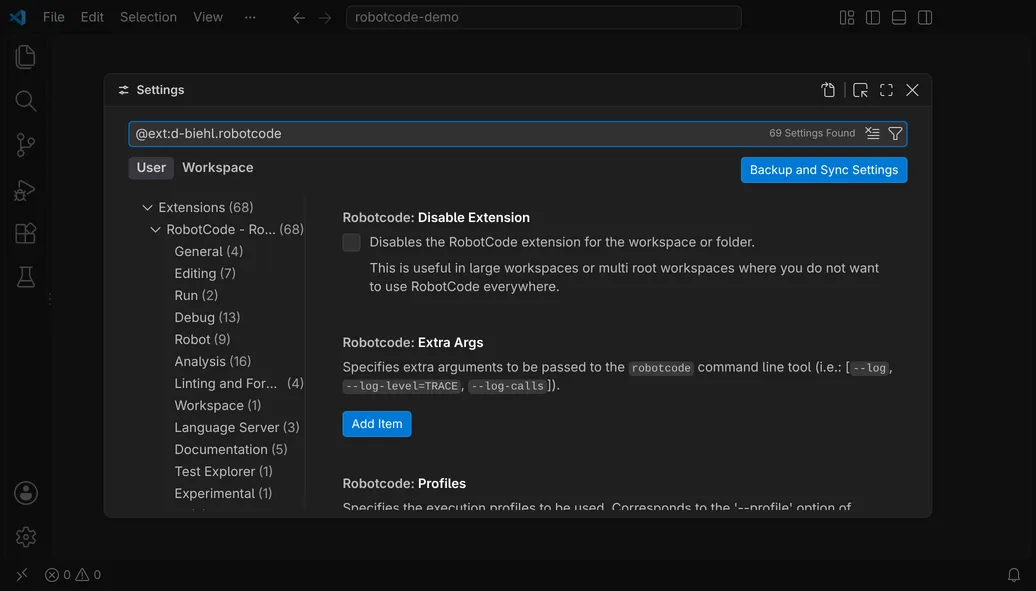
Task: Select Run (2) in settings tree
Action: pos(196,296)
